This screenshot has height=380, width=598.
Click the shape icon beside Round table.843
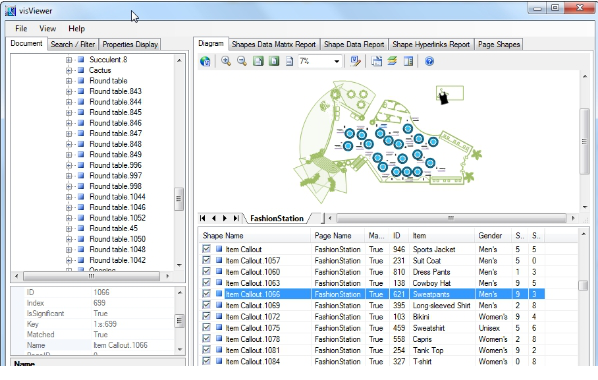pos(81,91)
